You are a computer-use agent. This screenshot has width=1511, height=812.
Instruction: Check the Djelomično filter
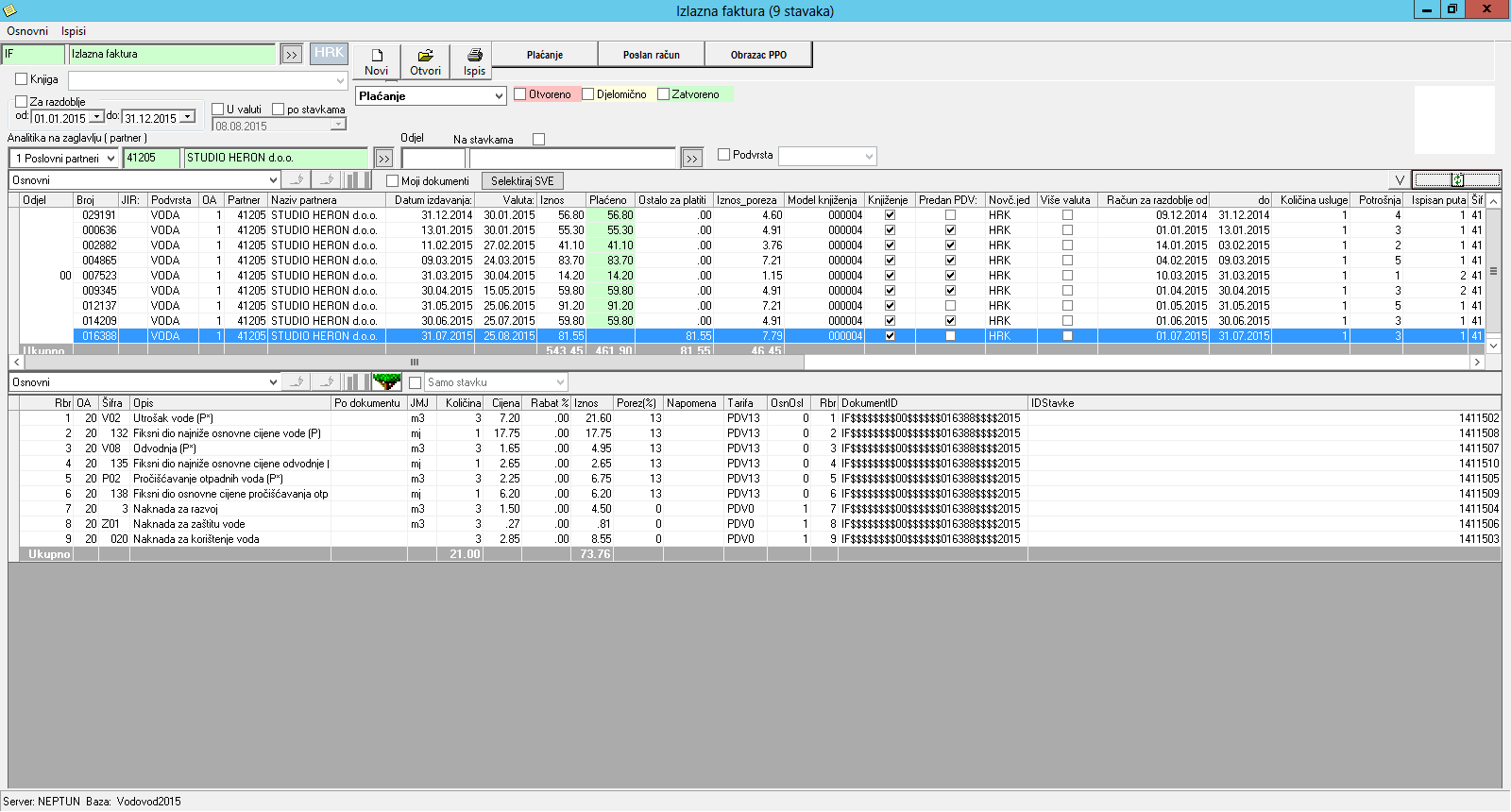coord(587,94)
